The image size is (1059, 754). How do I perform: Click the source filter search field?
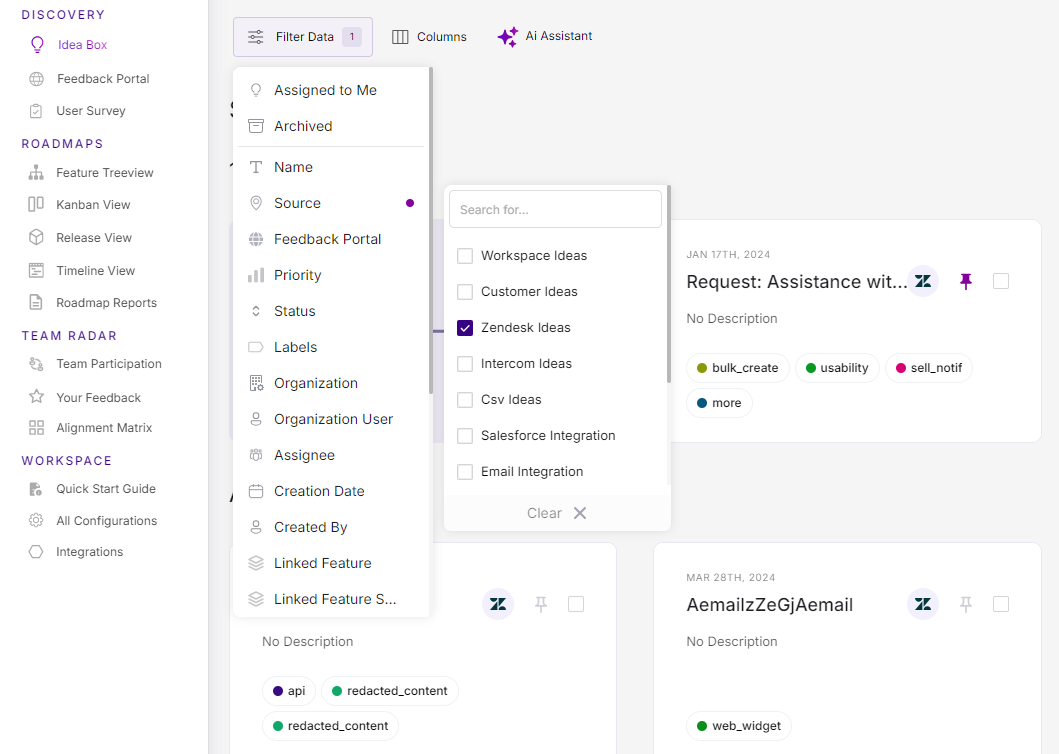555,208
